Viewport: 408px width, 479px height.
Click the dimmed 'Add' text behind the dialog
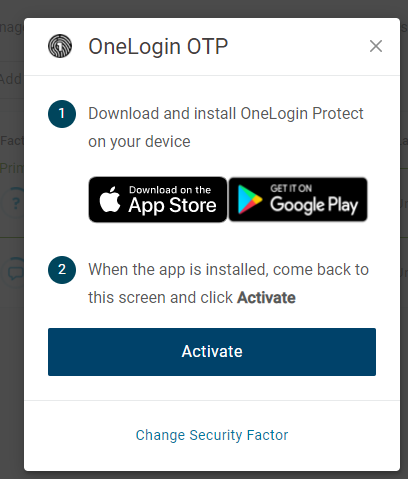click(x=11, y=79)
